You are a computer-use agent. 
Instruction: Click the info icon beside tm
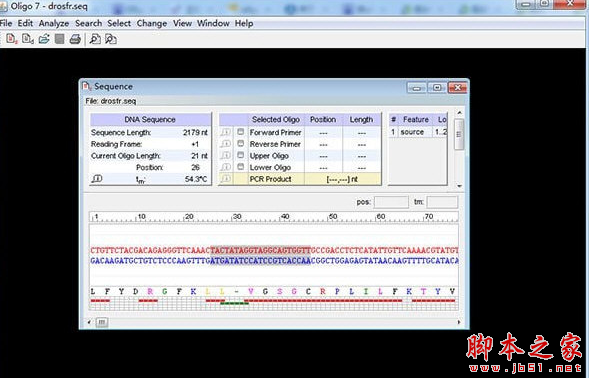click(x=97, y=179)
